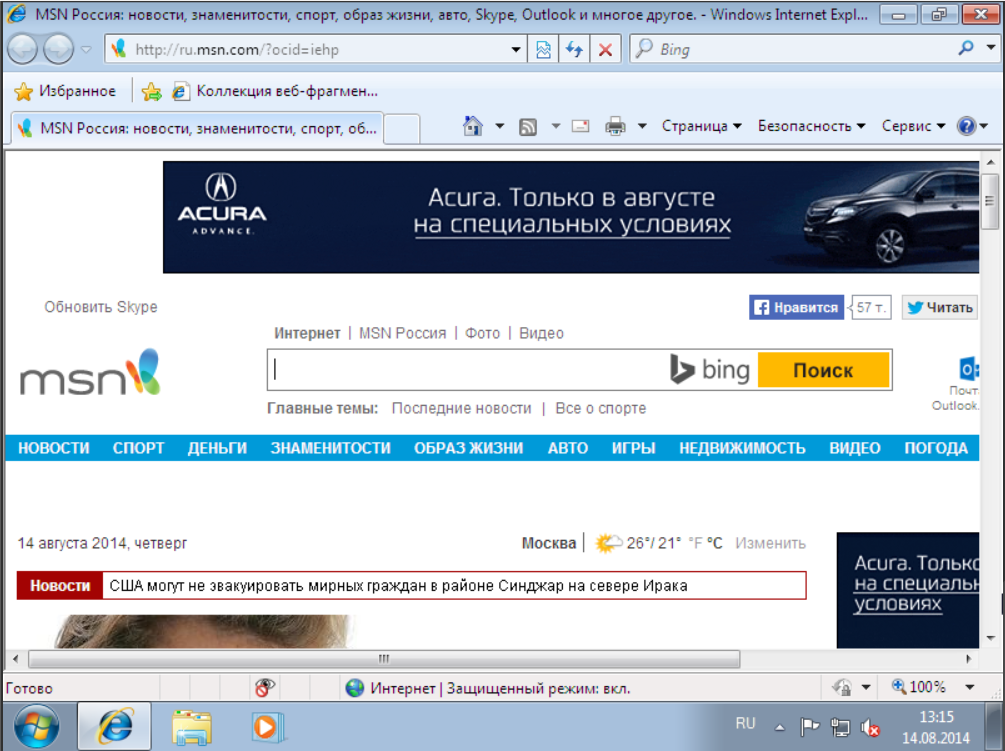1005x751 pixels.
Task: Open the Все о спорте topic link
Action: [601, 408]
